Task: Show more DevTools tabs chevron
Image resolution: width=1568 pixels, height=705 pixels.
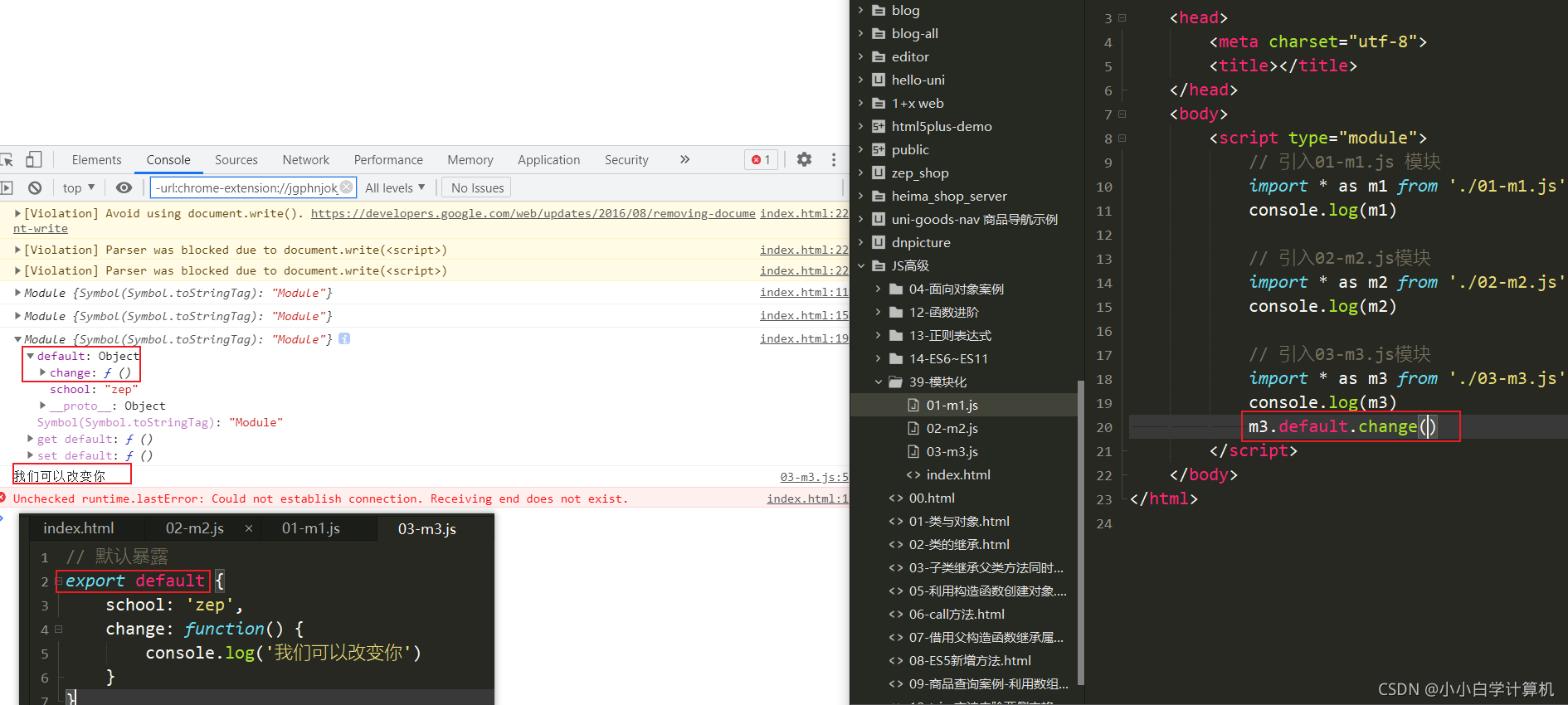Action: click(684, 159)
